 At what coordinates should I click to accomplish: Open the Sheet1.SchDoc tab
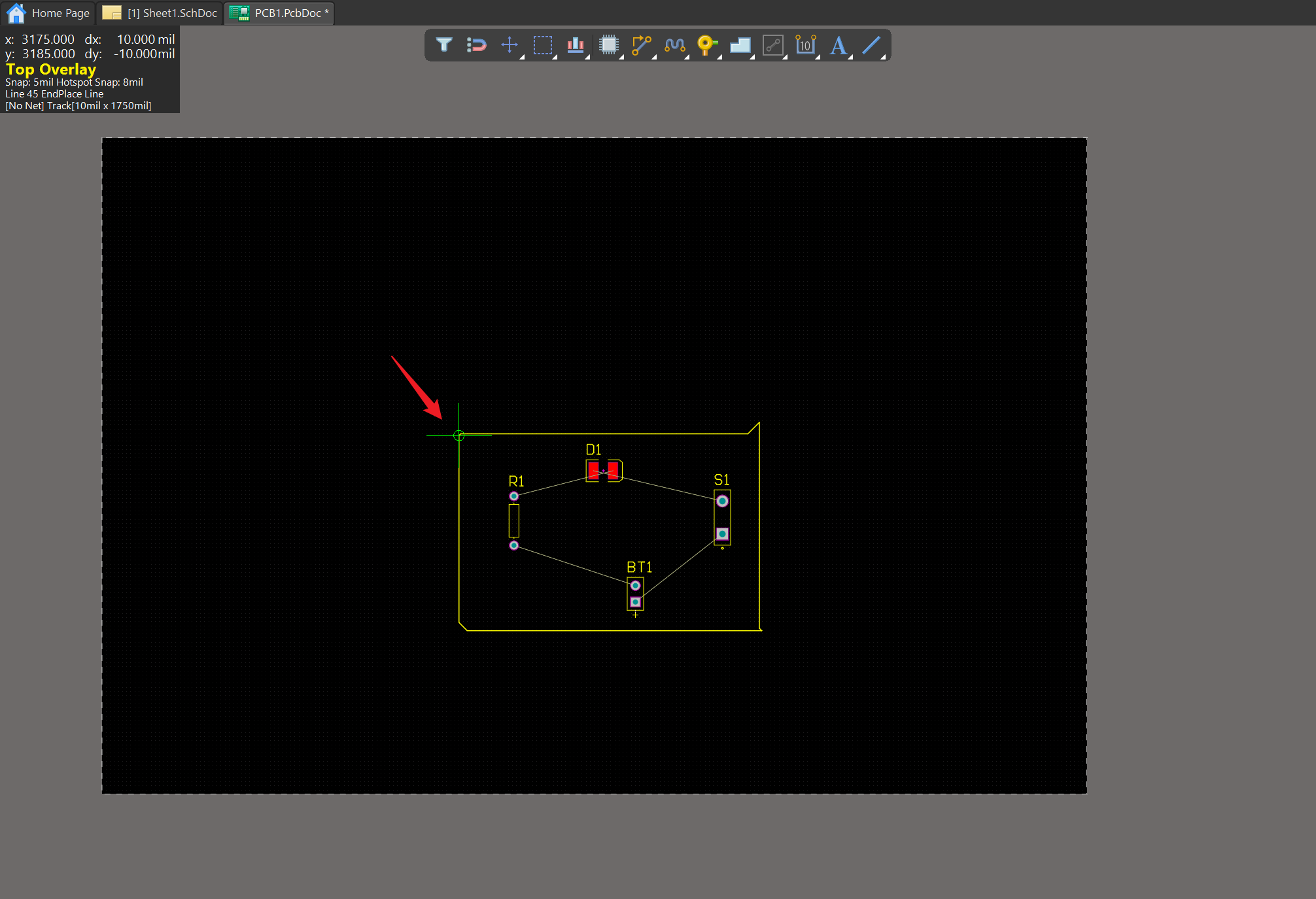pos(161,13)
